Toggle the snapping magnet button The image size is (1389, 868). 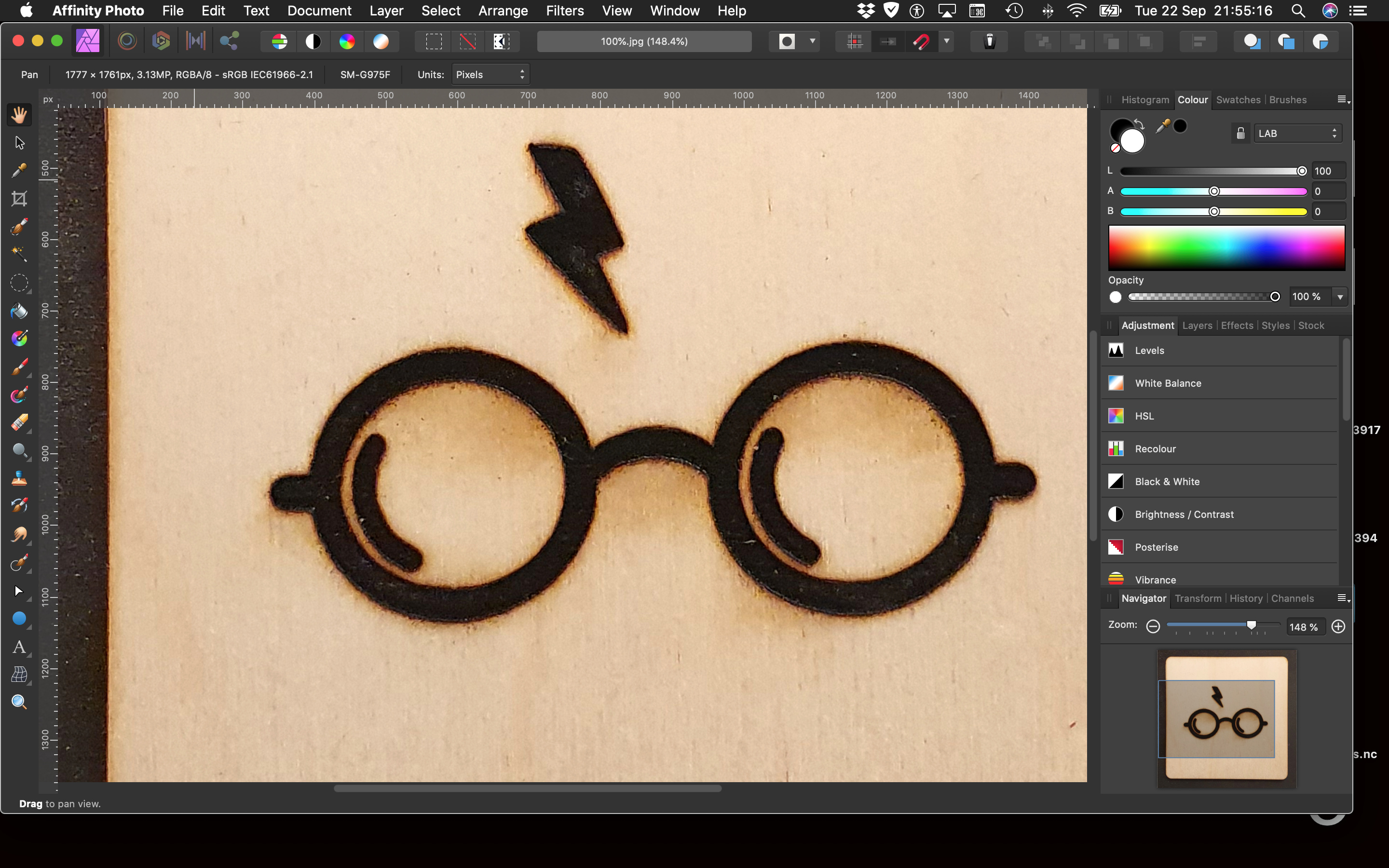[x=921, y=41]
